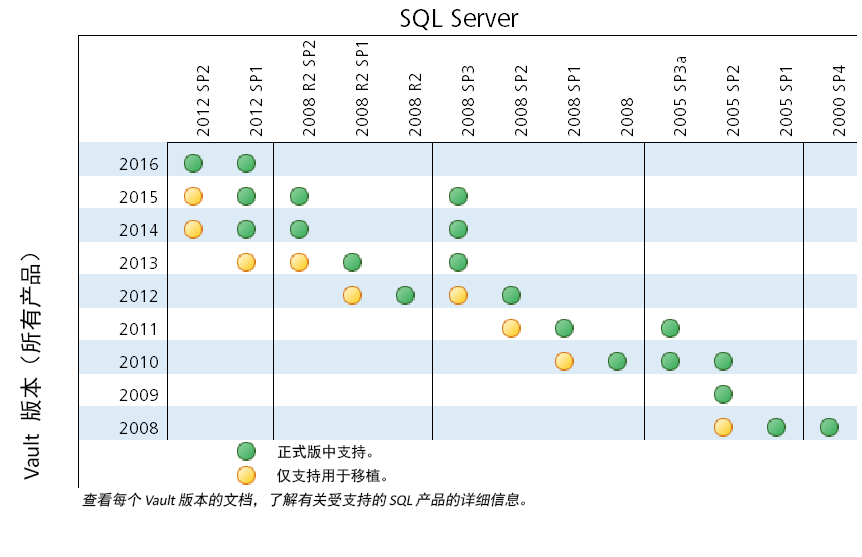The width and height of the screenshot is (862, 557).
Task: Click the 2013 row label
Action: pos(139,263)
